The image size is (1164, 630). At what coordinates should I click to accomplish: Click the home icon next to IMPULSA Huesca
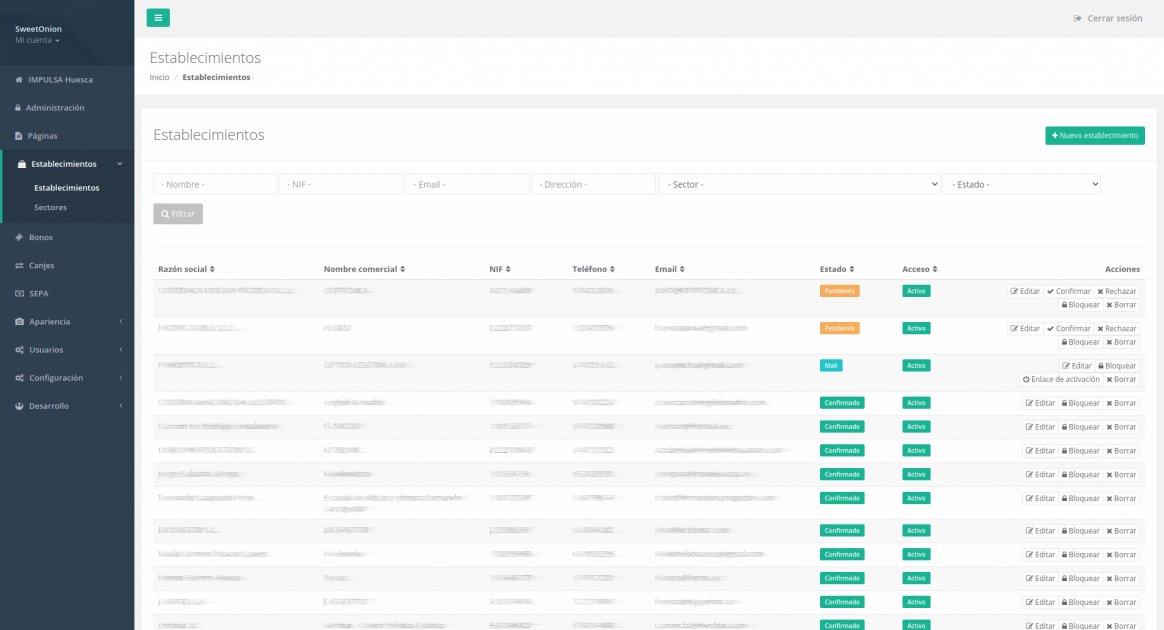pyautogui.click(x=18, y=79)
